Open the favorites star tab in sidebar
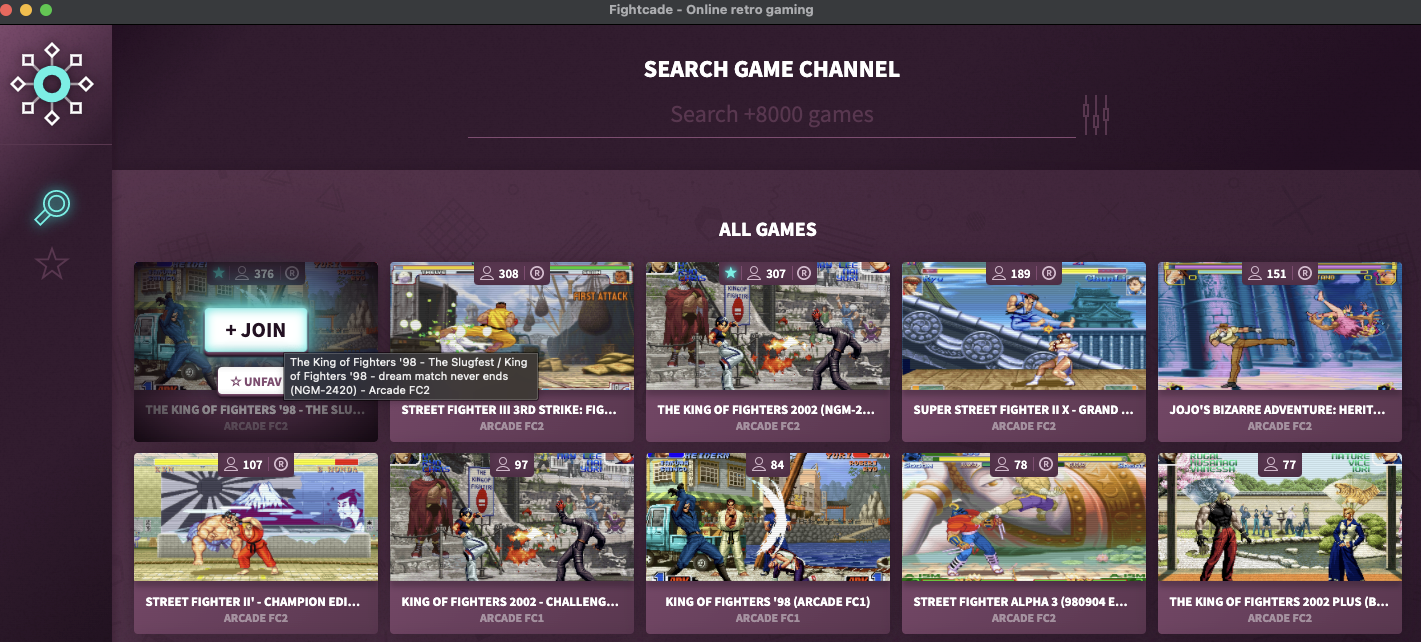The width and height of the screenshot is (1421, 642). (x=52, y=264)
